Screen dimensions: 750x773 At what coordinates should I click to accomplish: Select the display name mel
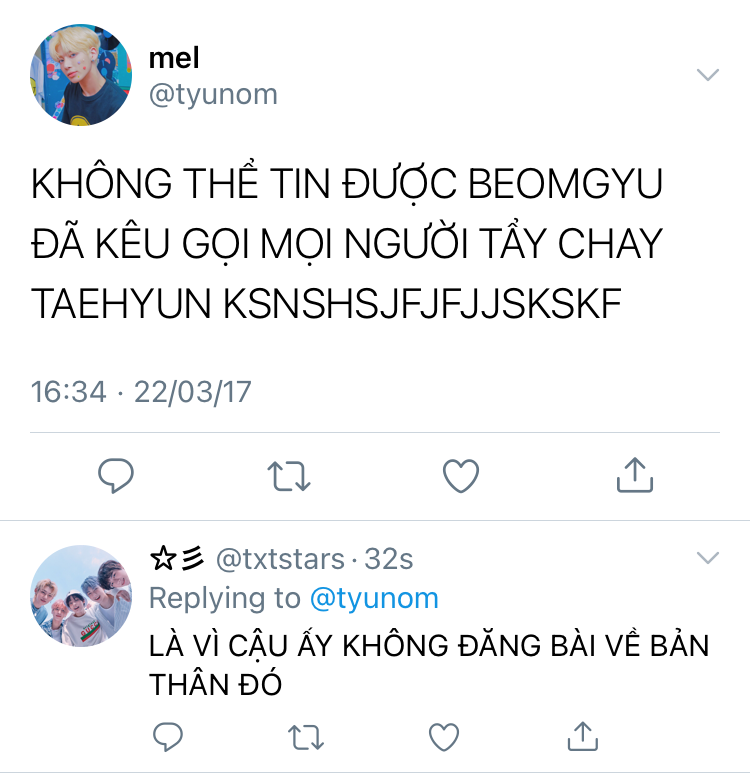tap(174, 58)
